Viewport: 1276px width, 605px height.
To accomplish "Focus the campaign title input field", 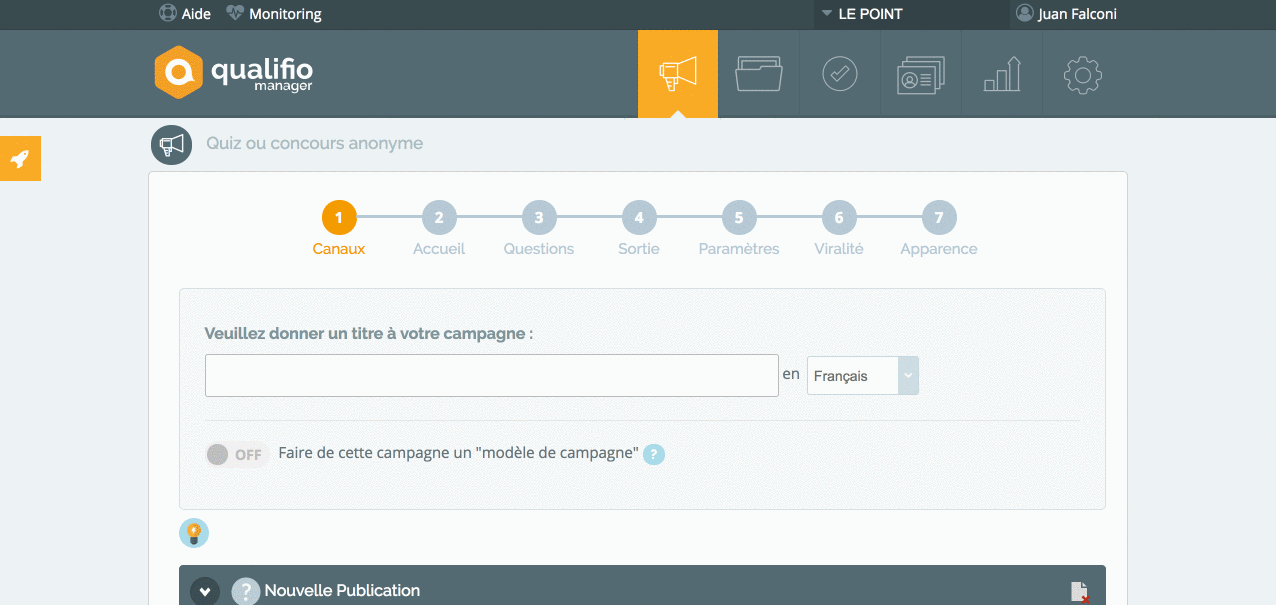I will click(492, 375).
